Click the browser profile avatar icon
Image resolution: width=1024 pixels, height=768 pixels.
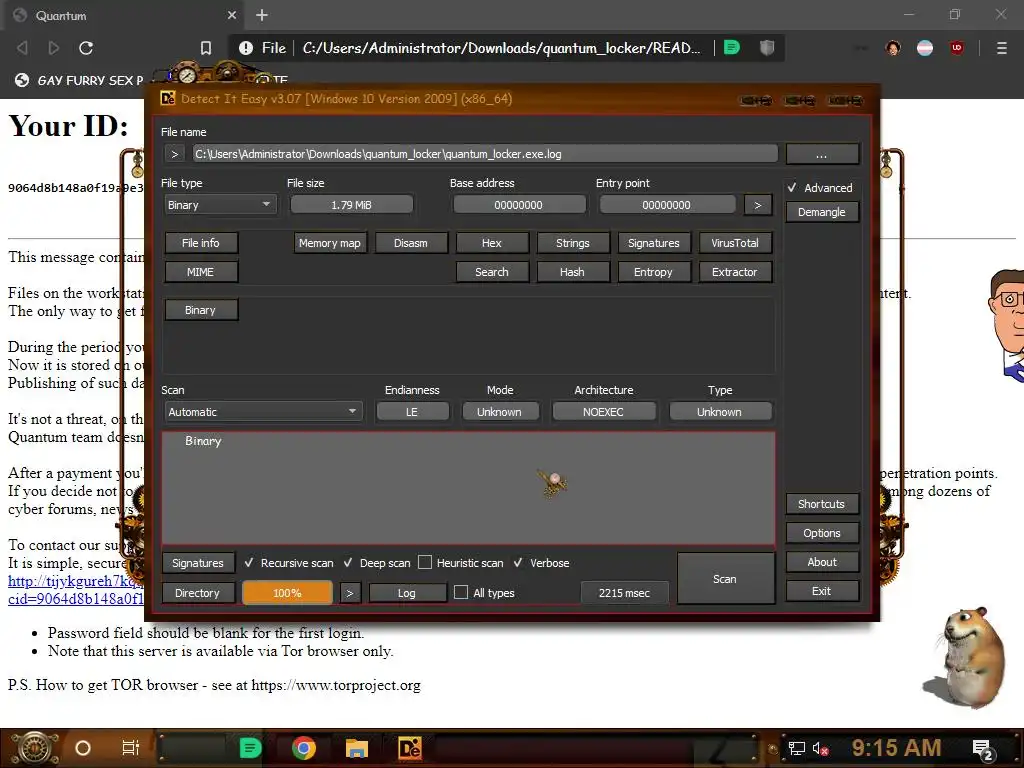893,48
